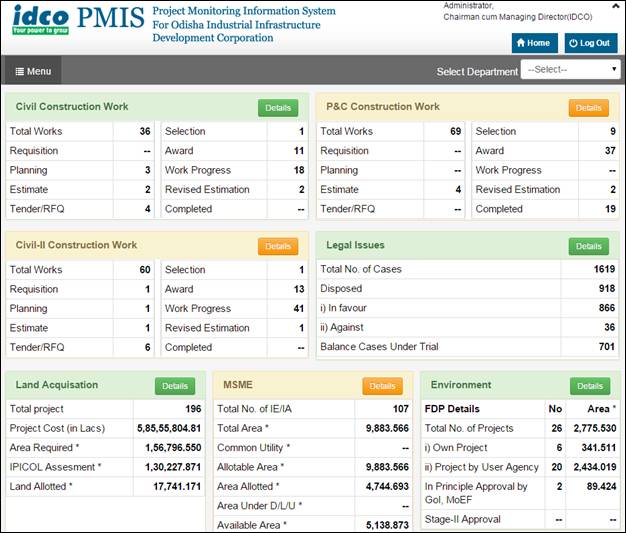Click the Project Monitoring Information System title
The width and height of the screenshot is (626, 533).
(244, 11)
